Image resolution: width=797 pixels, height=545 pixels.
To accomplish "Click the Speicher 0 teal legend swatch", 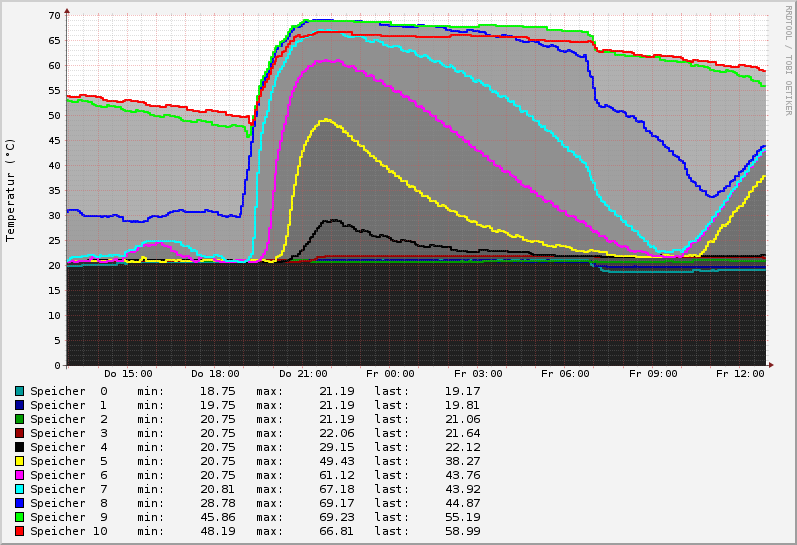I will (x=19, y=391).
